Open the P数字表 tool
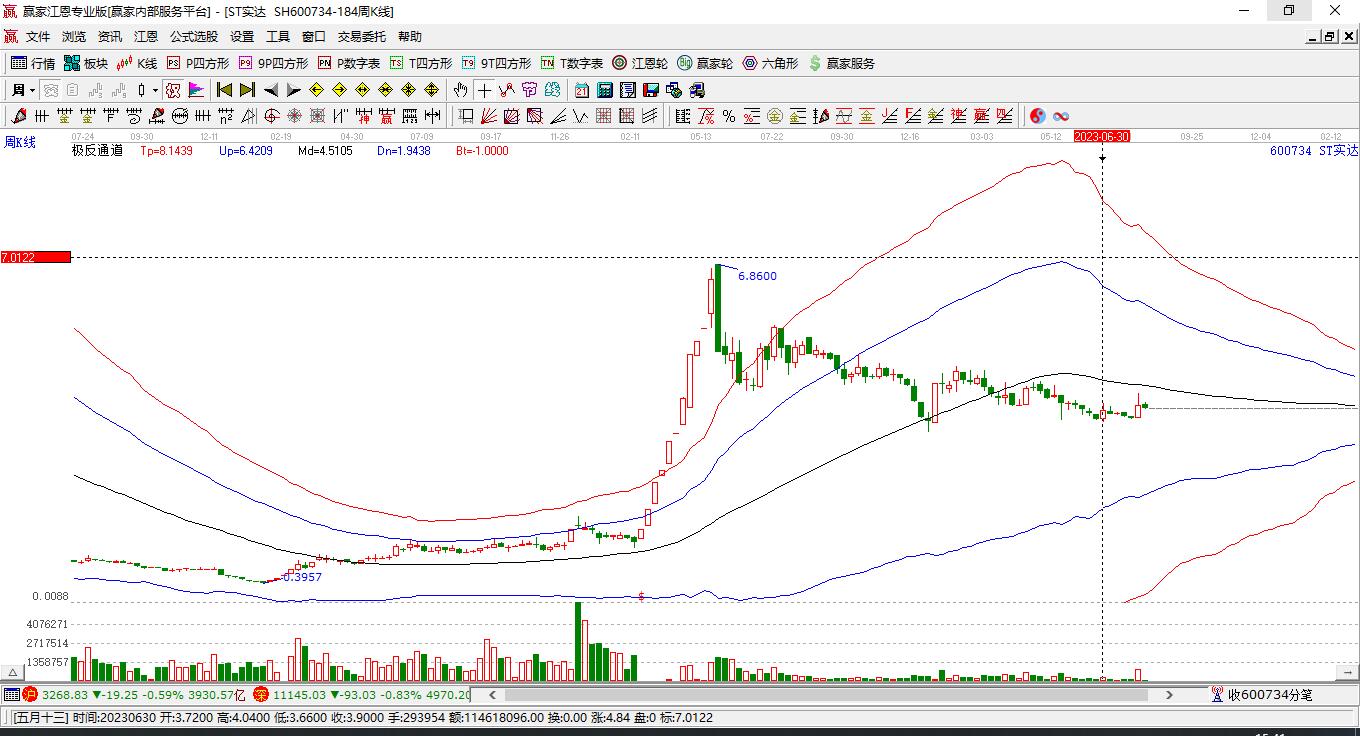The height and width of the screenshot is (736, 1360). [348, 63]
